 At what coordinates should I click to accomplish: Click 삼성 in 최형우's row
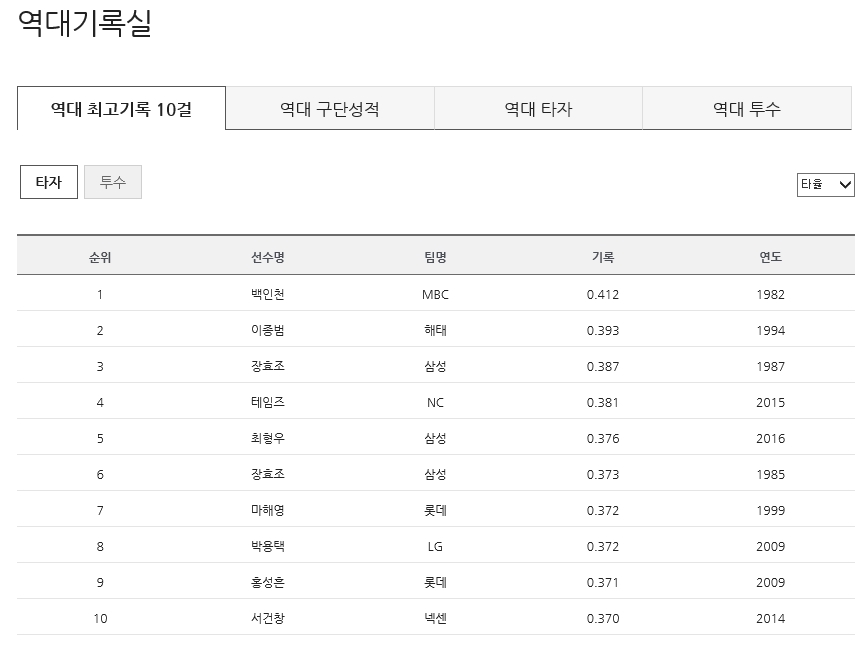pyautogui.click(x=435, y=439)
